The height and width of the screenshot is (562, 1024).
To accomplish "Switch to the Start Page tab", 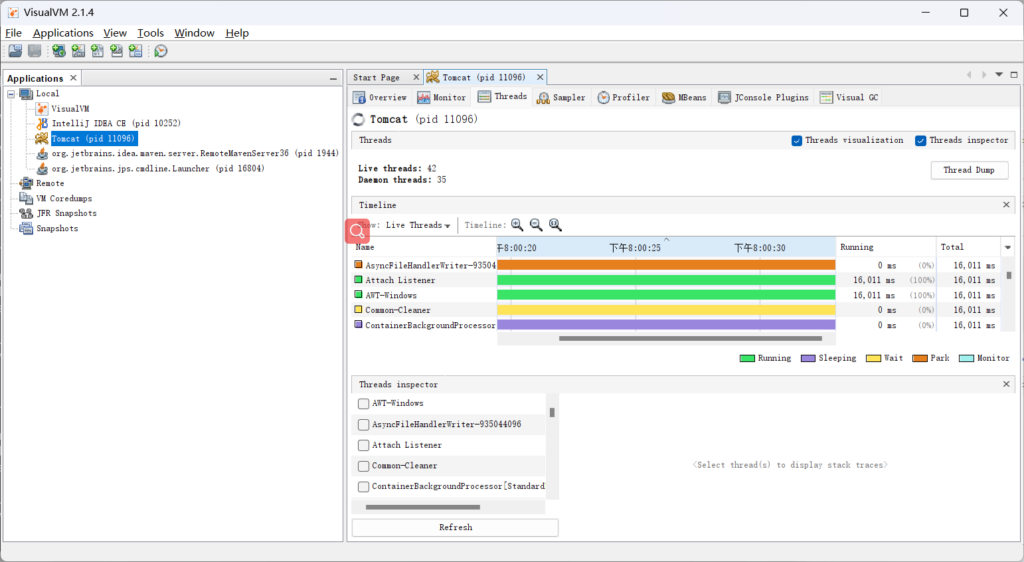I will [376, 78].
